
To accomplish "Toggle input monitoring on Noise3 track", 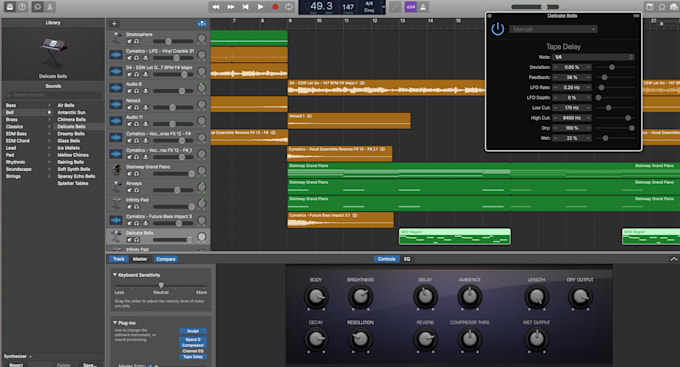I will click(145, 107).
